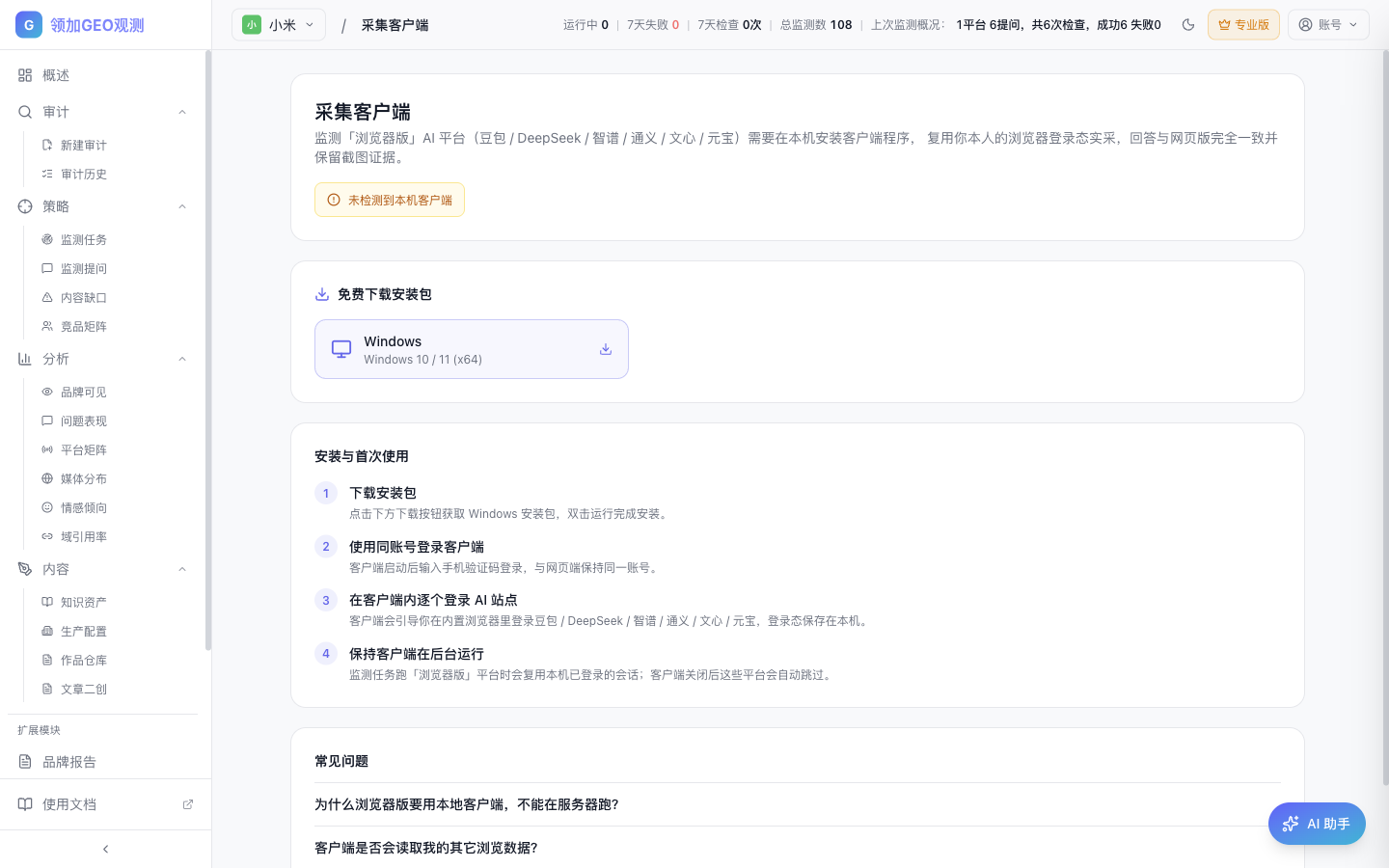Click the 7天失败 0 statistic
The image size is (1389, 868).
(653, 25)
